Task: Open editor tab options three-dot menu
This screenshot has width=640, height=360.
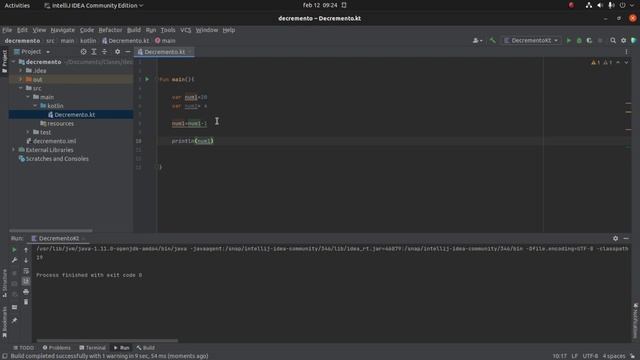Action: coord(626,52)
